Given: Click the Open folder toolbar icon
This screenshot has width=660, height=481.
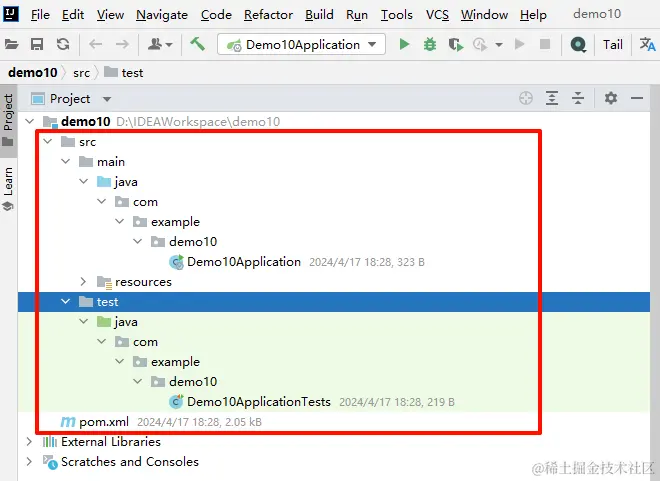Looking at the screenshot, I should (12, 44).
